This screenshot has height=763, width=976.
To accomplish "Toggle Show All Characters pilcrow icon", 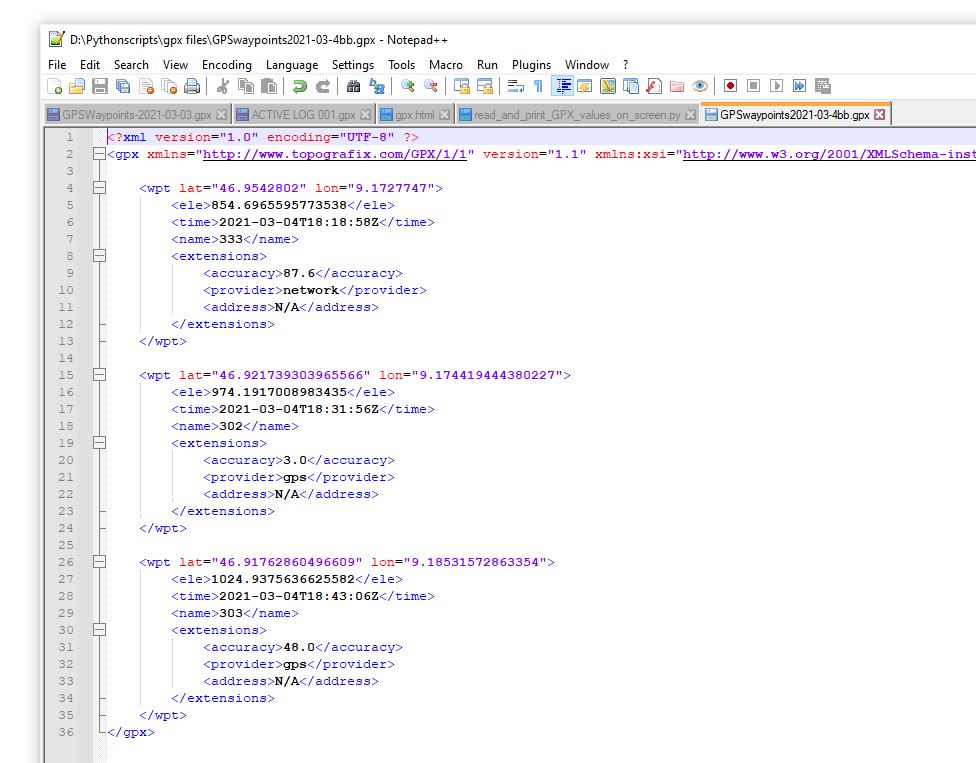I will pos(538,87).
